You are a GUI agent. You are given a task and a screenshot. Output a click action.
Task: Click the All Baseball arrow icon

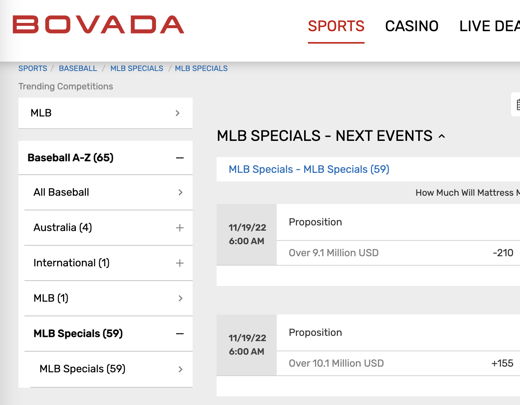180,192
